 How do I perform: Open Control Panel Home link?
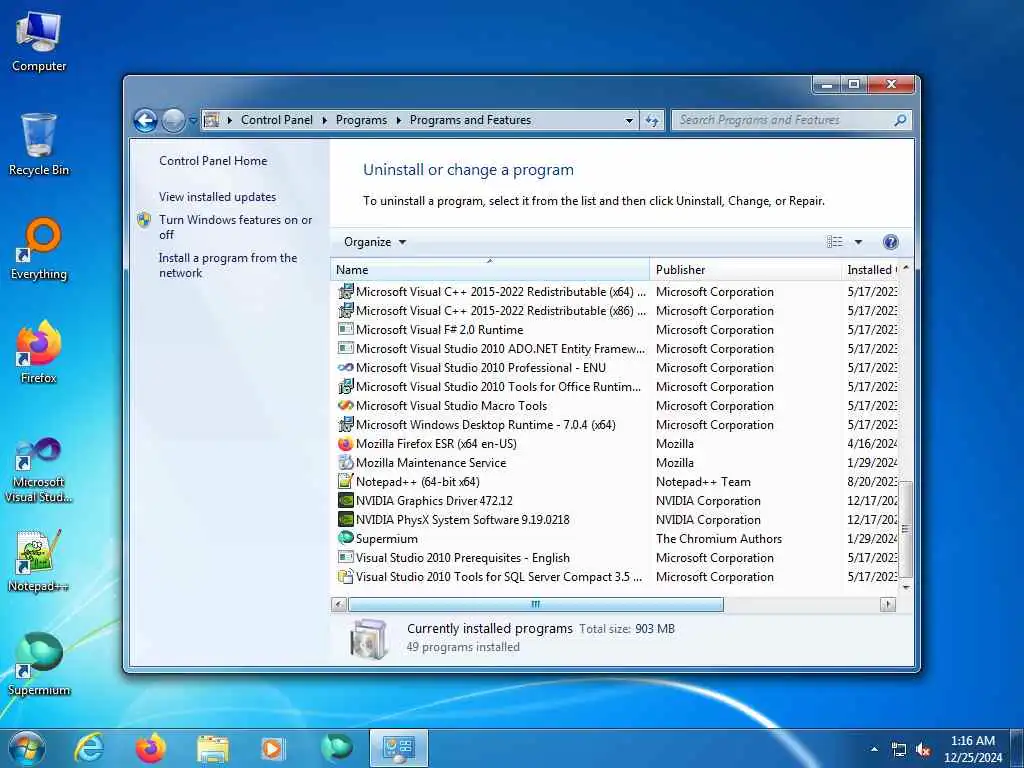click(213, 161)
